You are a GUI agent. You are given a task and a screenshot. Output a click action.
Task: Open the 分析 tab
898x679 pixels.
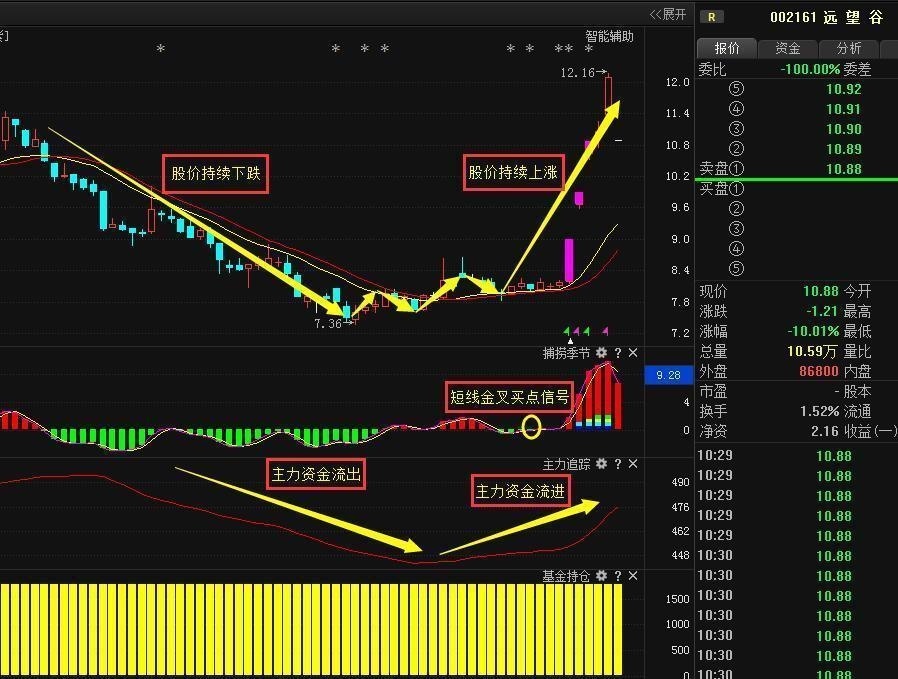coord(849,48)
